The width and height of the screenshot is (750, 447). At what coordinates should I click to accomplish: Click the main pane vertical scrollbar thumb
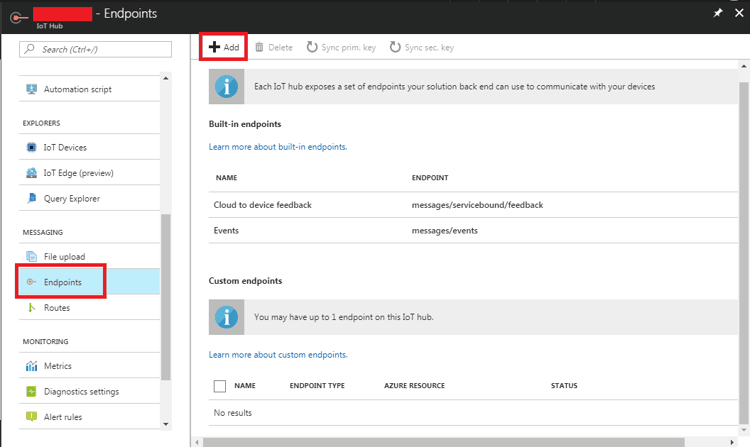coord(744,252)
